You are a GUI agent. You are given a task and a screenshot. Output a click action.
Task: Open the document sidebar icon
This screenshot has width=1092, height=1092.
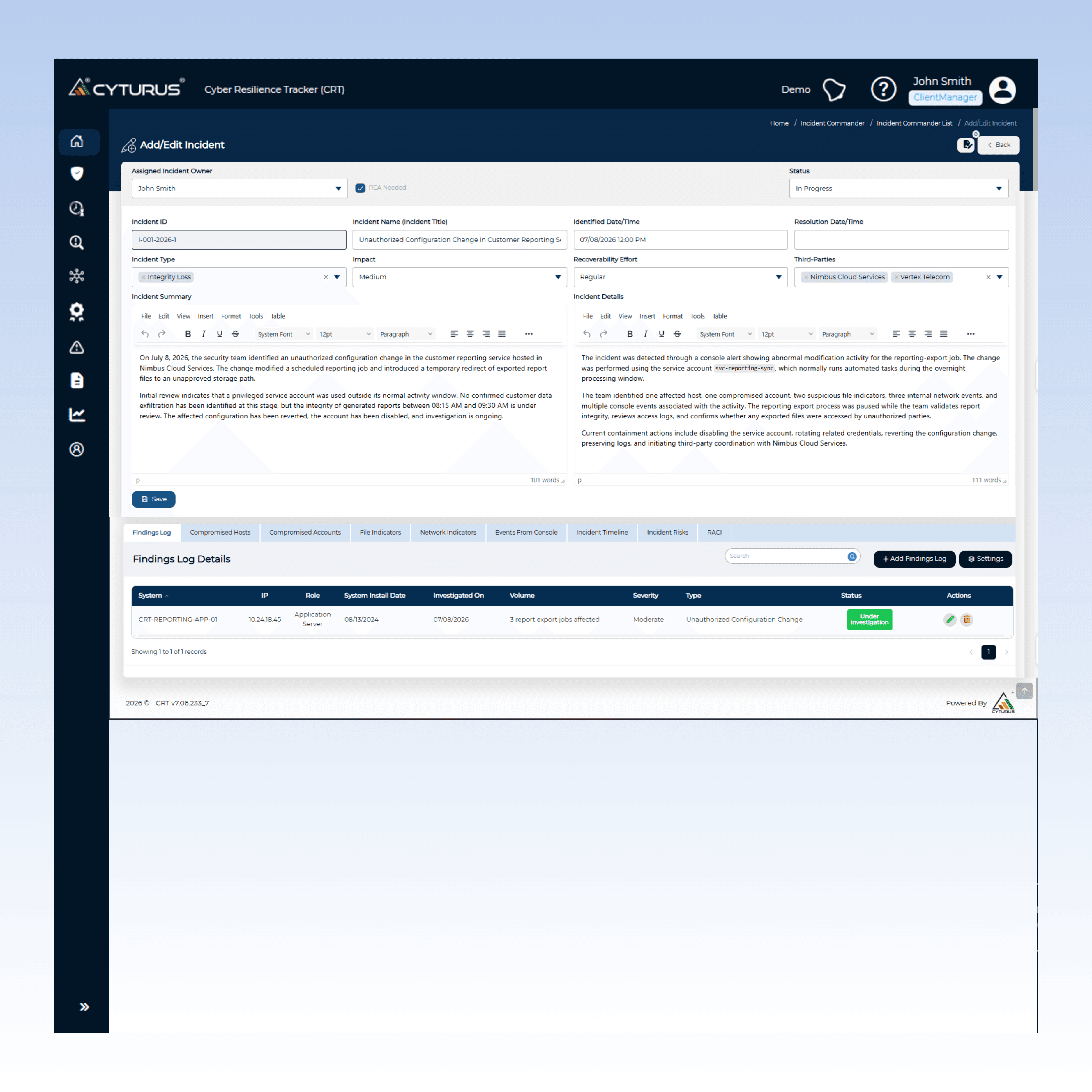pos(77,380)
